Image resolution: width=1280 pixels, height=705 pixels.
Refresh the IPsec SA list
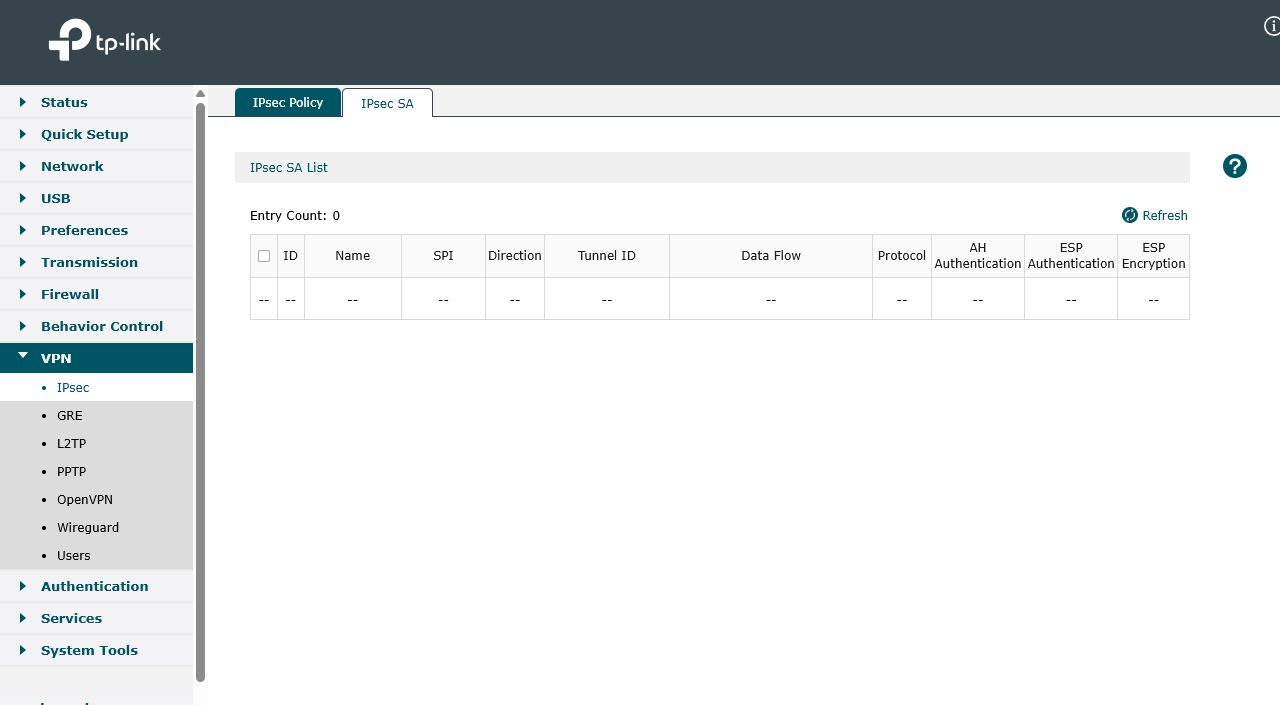pos(1155,215)
